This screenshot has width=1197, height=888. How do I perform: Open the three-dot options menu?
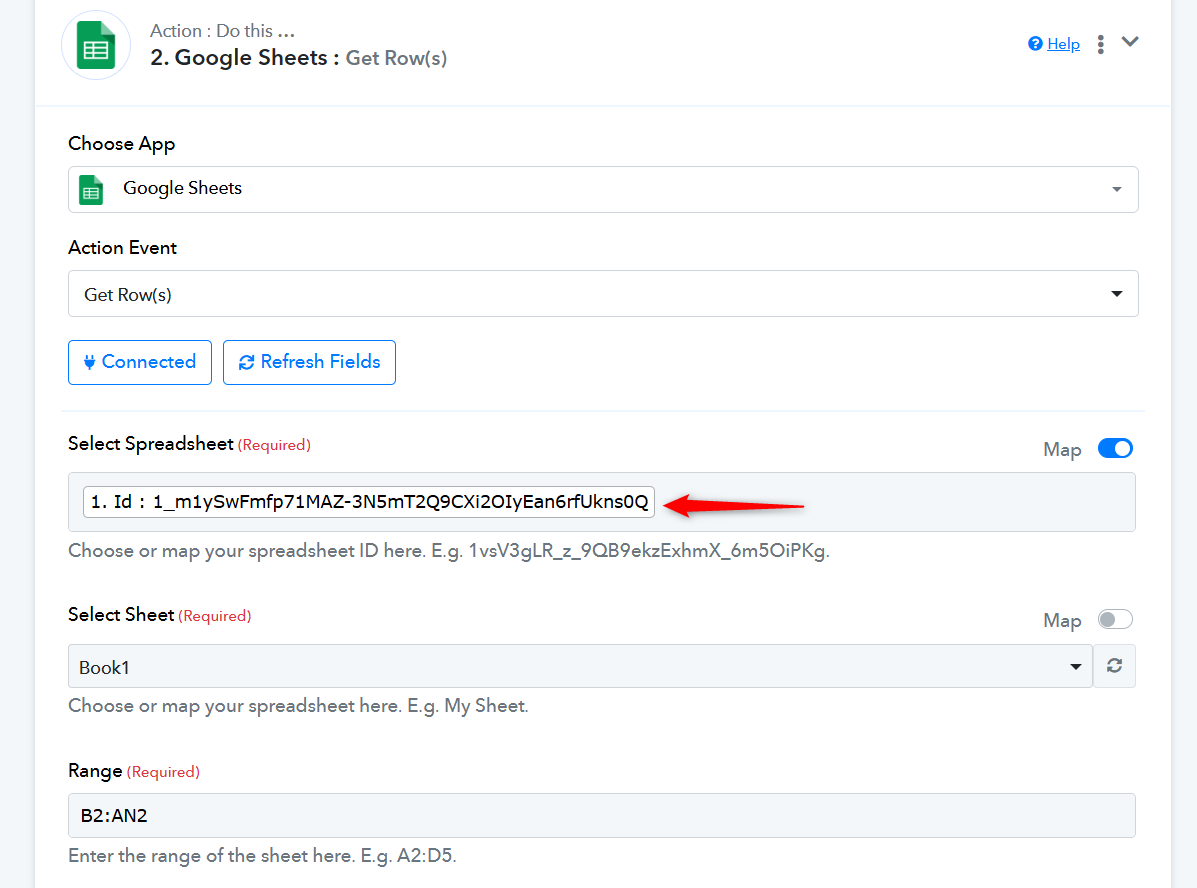click(1100, 44)
